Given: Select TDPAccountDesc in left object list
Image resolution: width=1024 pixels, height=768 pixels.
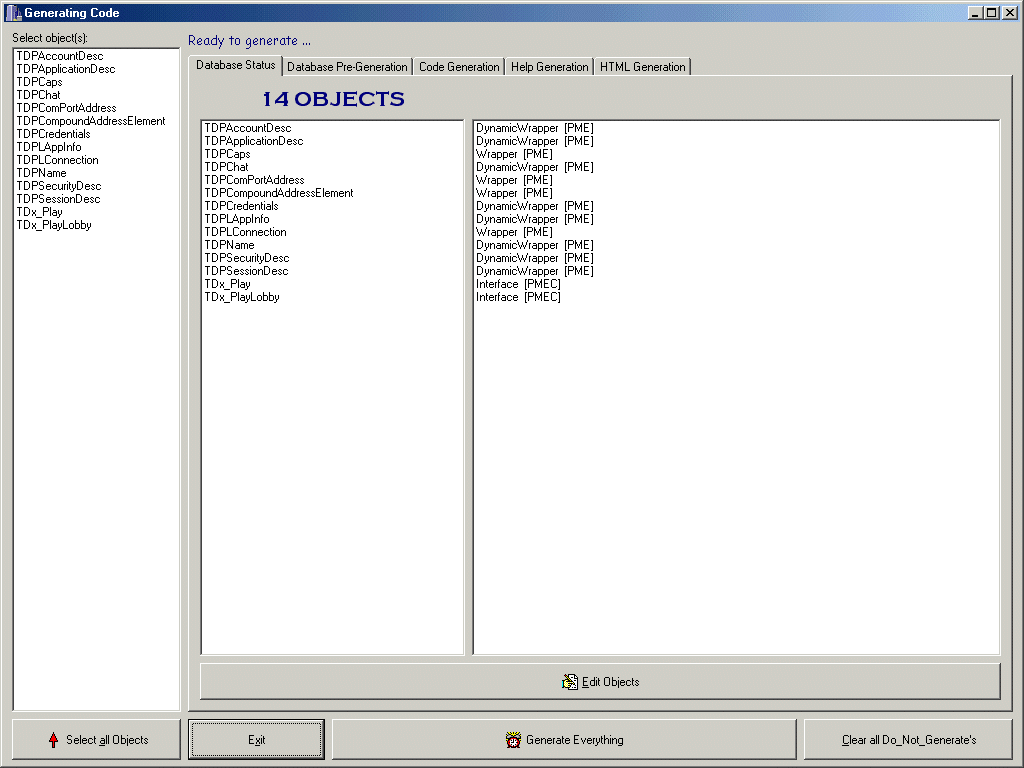Looking at the screenshot, I should [x=59, y=56].
